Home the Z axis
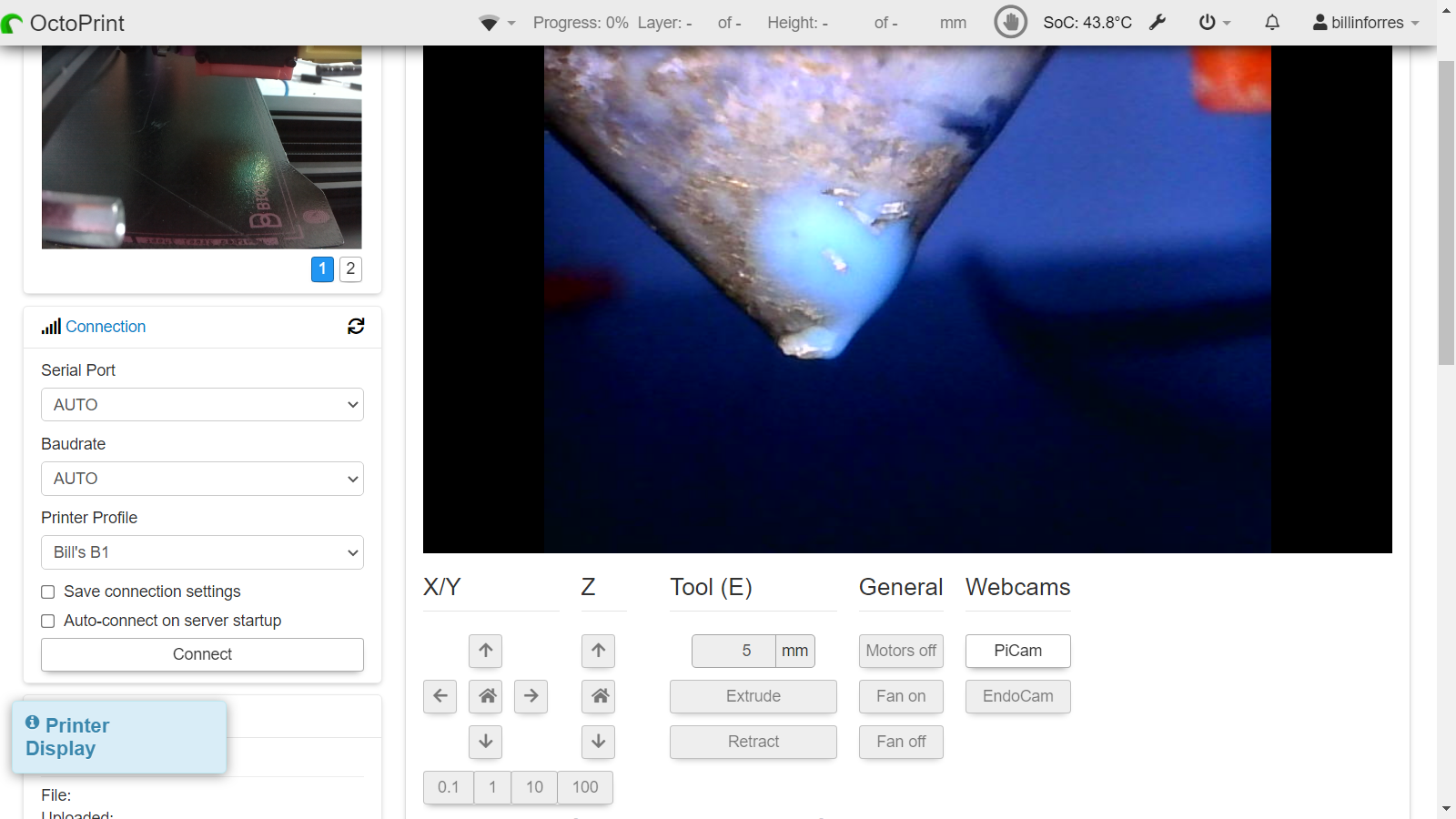Image resolution: width=1456 pixels, height=819 pixels. tap(599, 696)
